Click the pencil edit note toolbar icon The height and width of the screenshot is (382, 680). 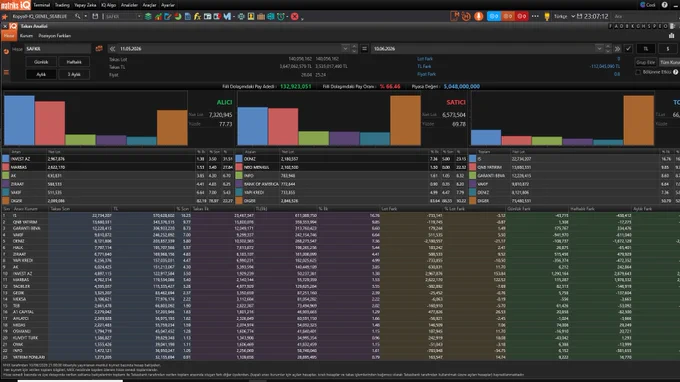click(168, 16)
